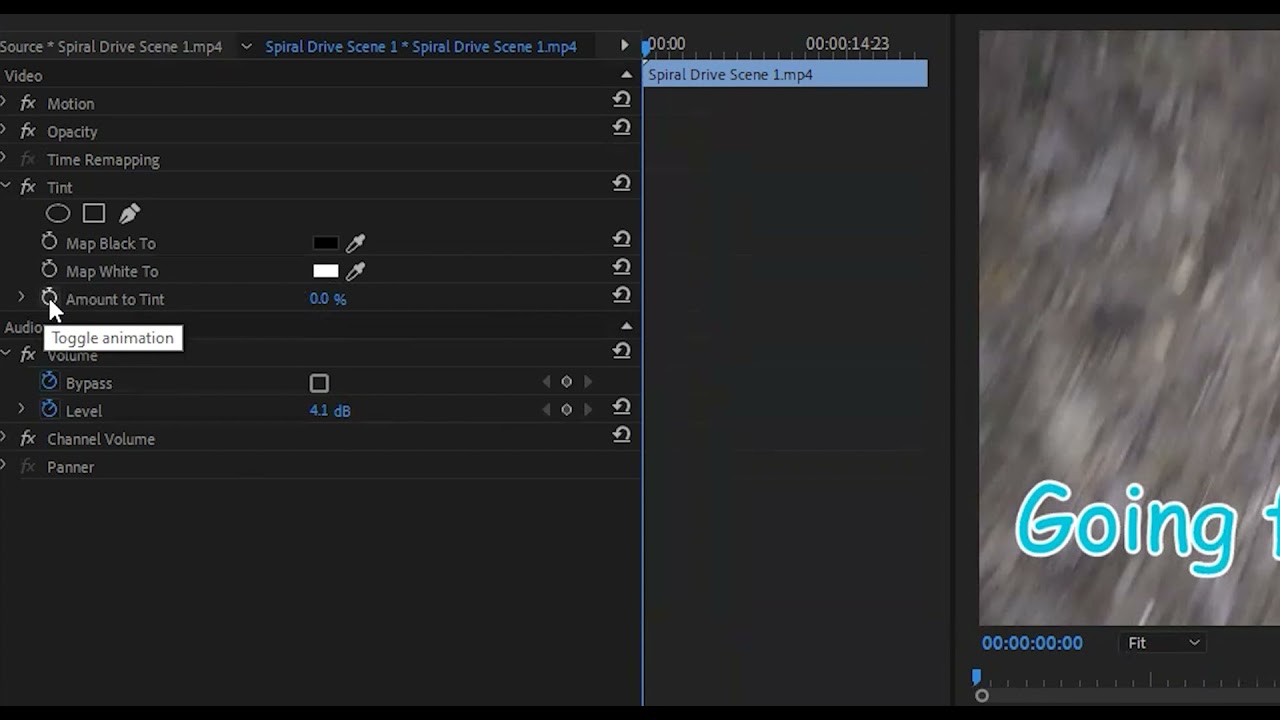Expand the Level parameter
The height and width of the screenshot is (720, 1280).
coord(21,410)
